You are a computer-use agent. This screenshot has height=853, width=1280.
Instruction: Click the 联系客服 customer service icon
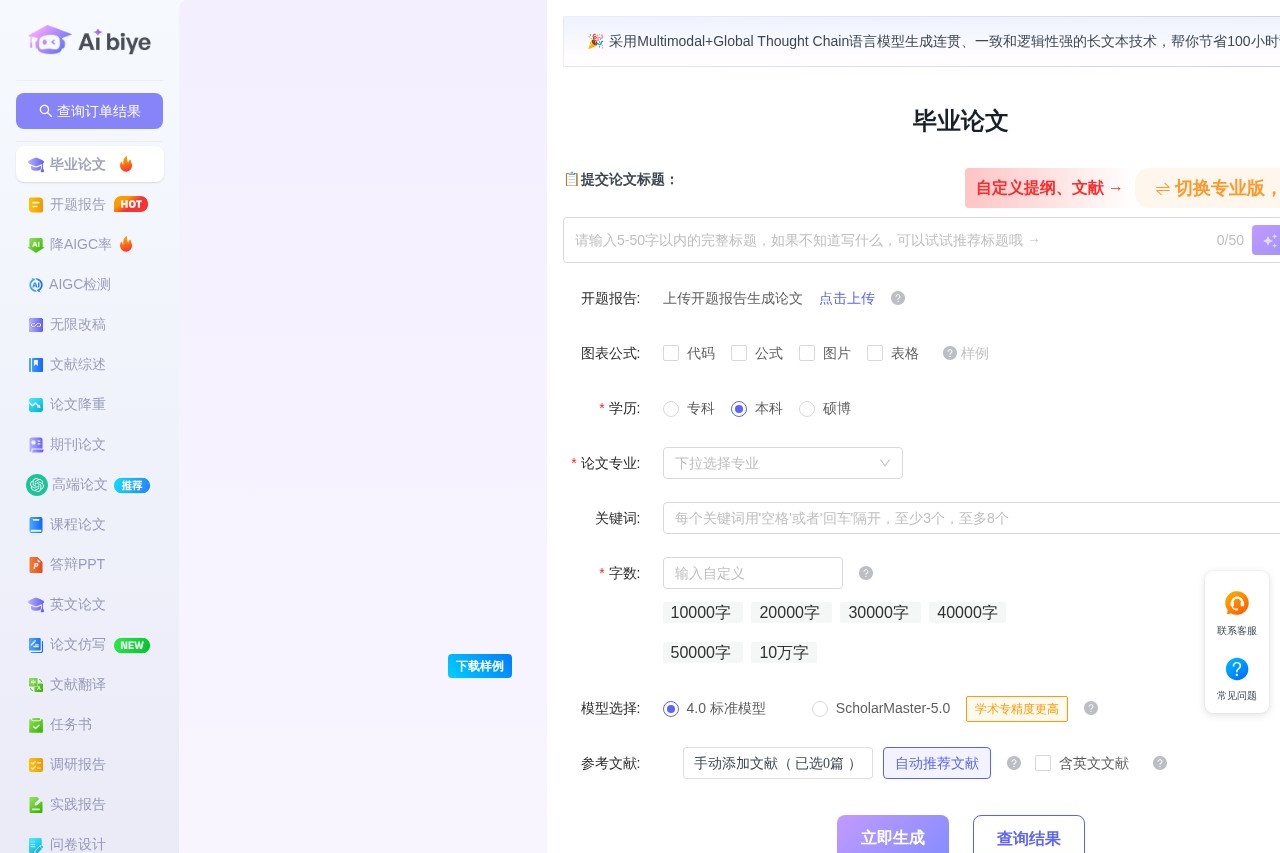pyautogui.click(x=1236, y=604)
